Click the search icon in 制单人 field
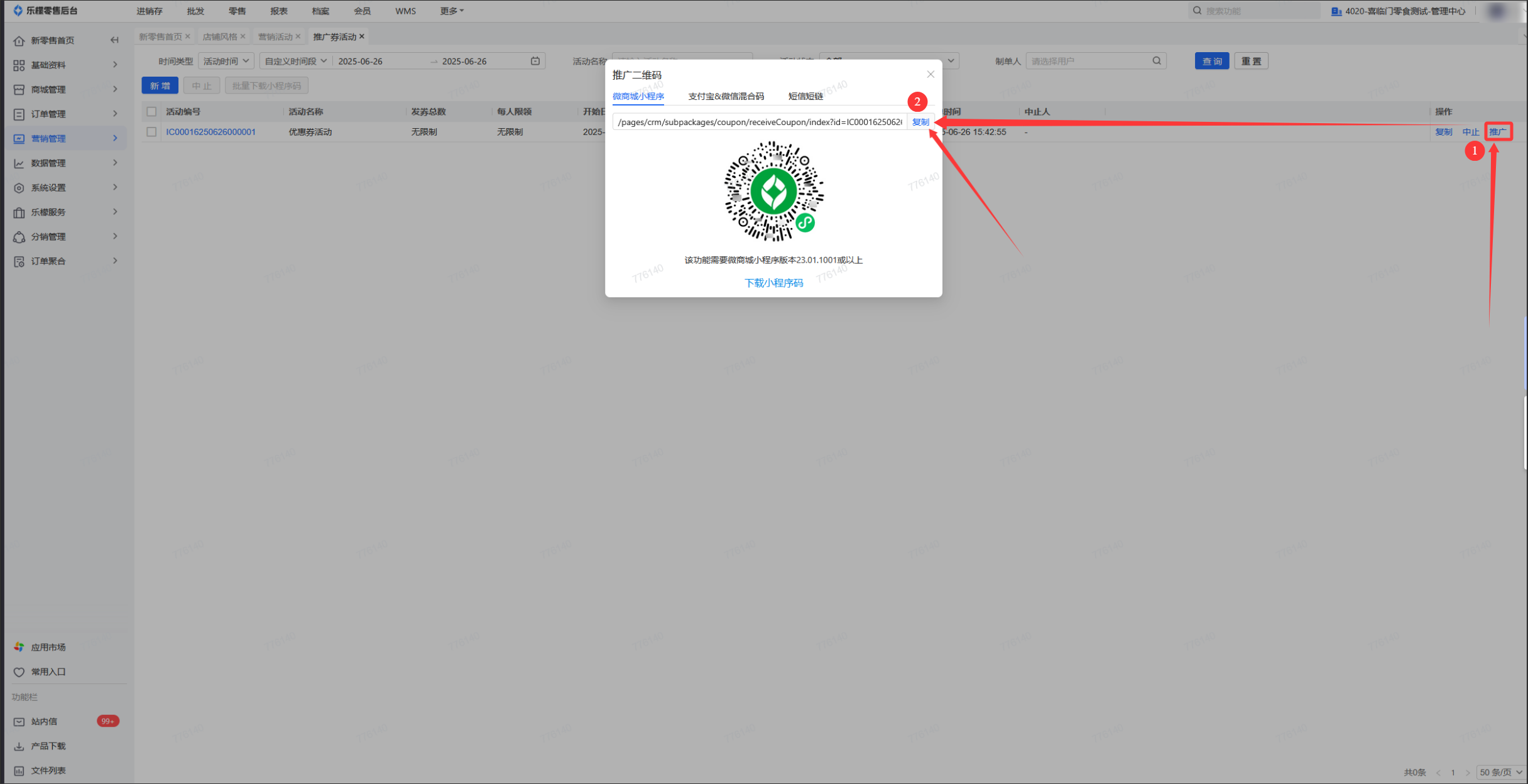 tap(1157, 61)
